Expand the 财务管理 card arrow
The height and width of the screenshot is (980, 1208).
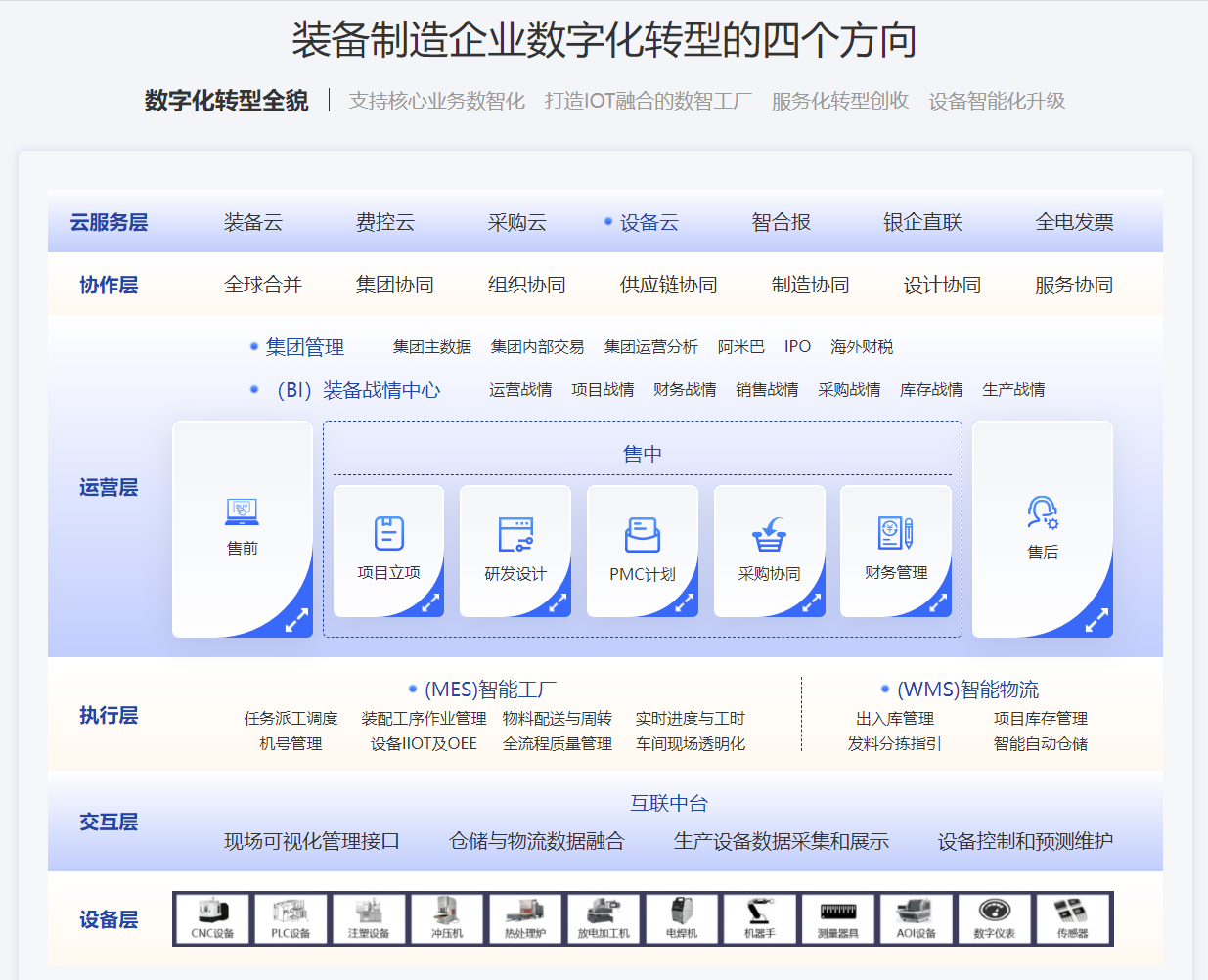pyautogui.click(x=938, y=603)
